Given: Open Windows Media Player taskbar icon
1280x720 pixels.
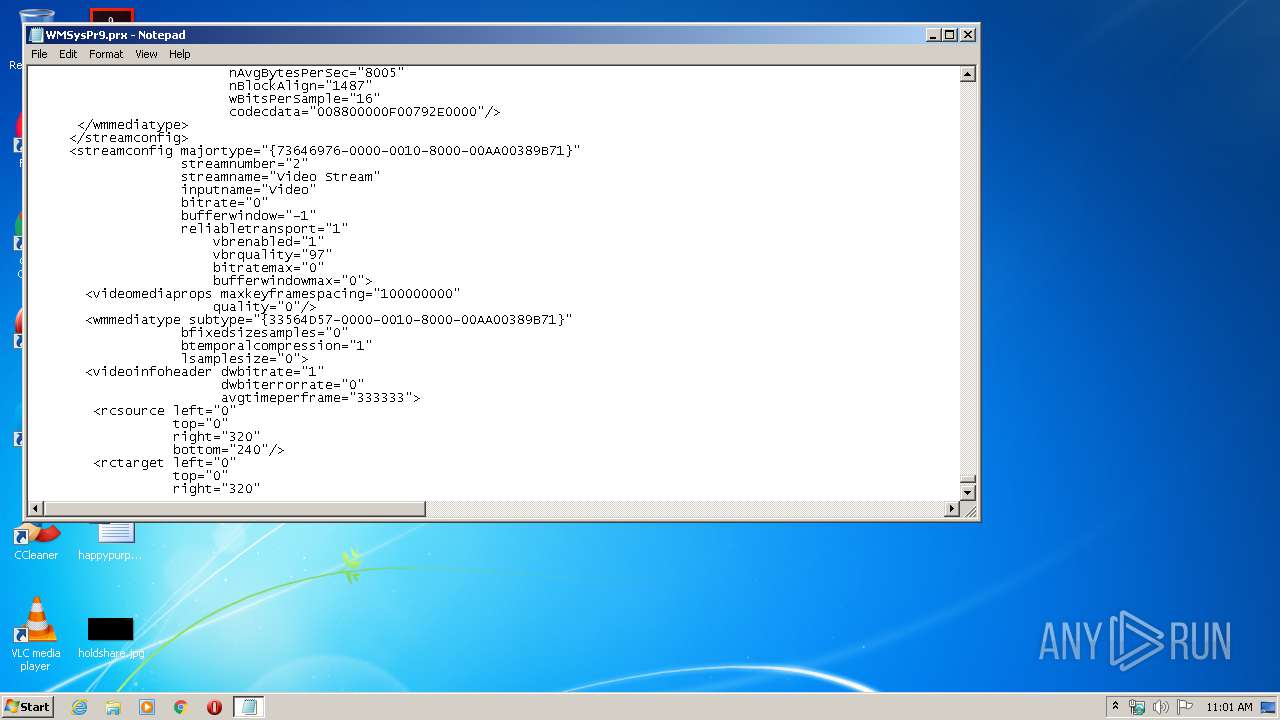Looking at the screenshot, I should (147, 707).
